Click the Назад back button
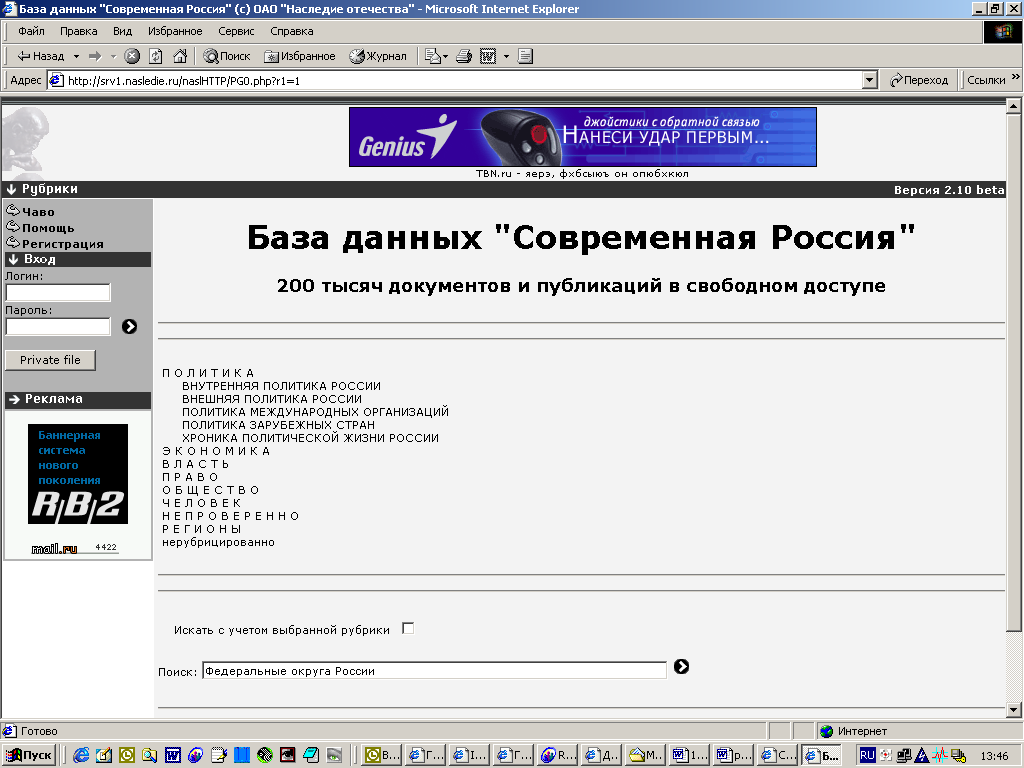This screenshot has width=1024, height=768. 40,56
